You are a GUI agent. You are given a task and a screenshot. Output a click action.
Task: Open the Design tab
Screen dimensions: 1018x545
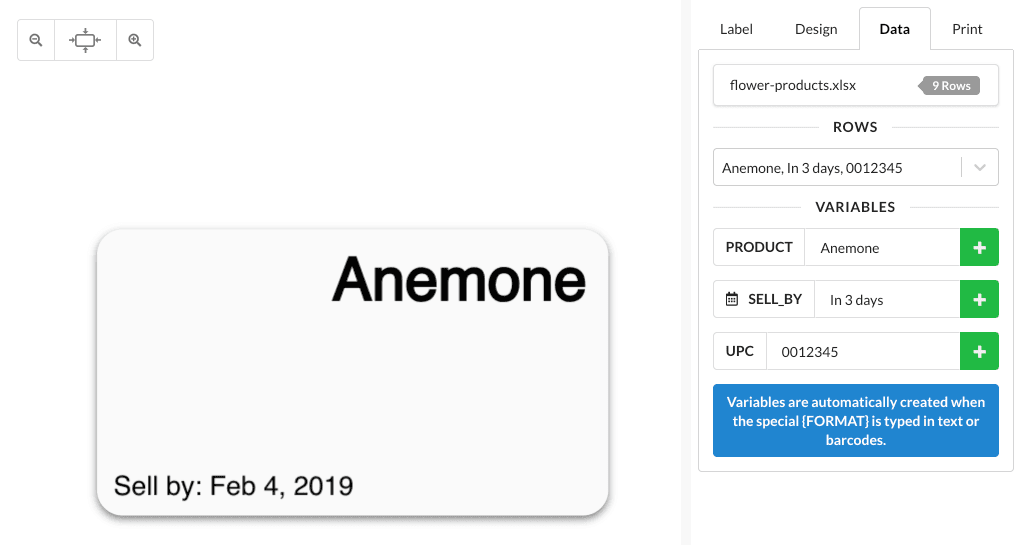(x=816, y=29)
